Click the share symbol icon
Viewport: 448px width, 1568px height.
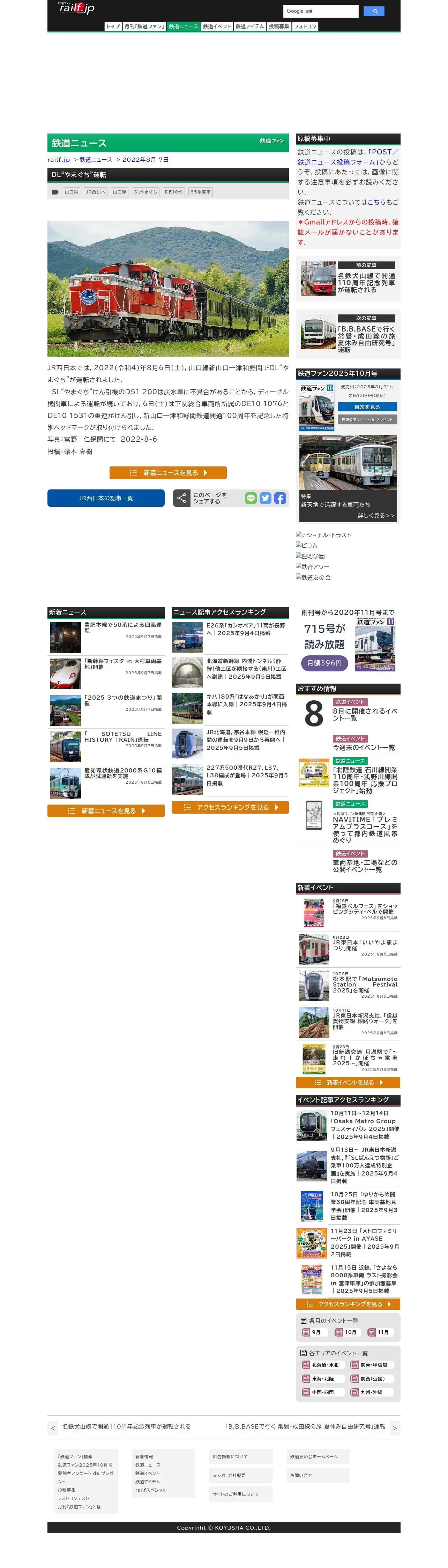(x=182, y=498)
